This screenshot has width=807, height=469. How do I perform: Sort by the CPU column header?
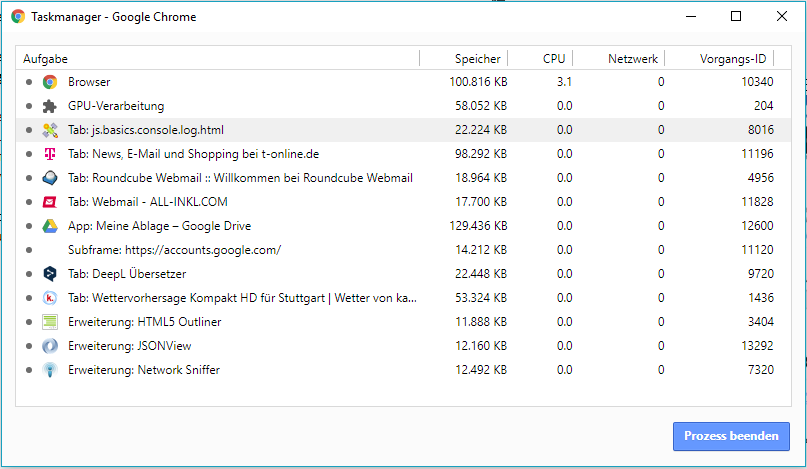click(x=540, y=58)
